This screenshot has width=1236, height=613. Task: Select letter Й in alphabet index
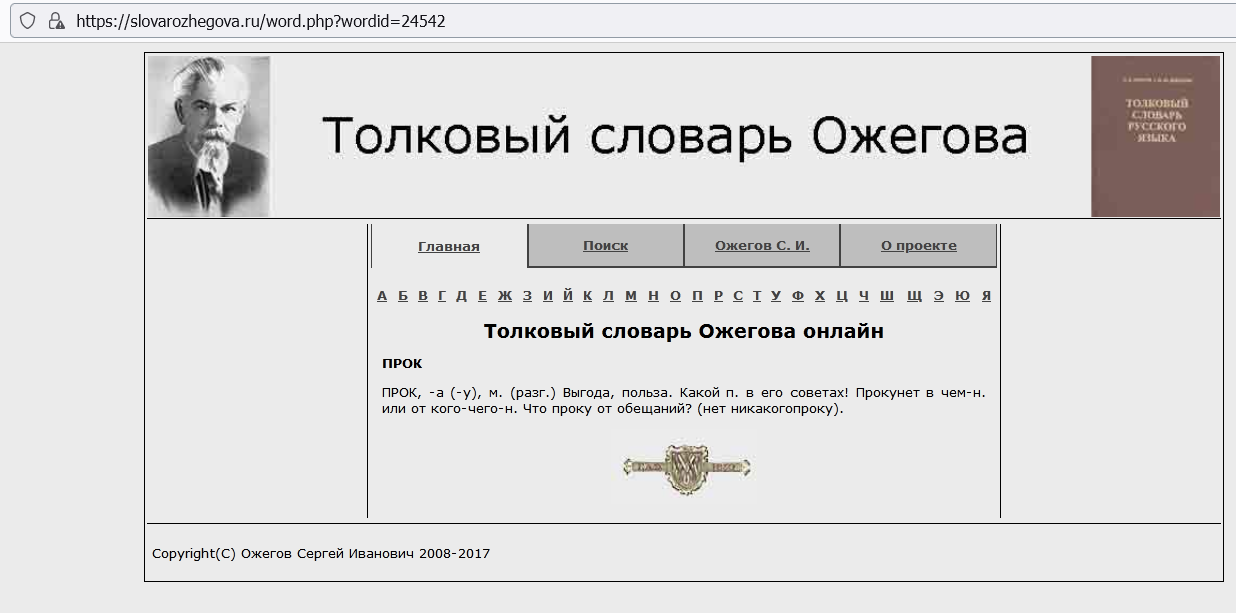[568, 294]
